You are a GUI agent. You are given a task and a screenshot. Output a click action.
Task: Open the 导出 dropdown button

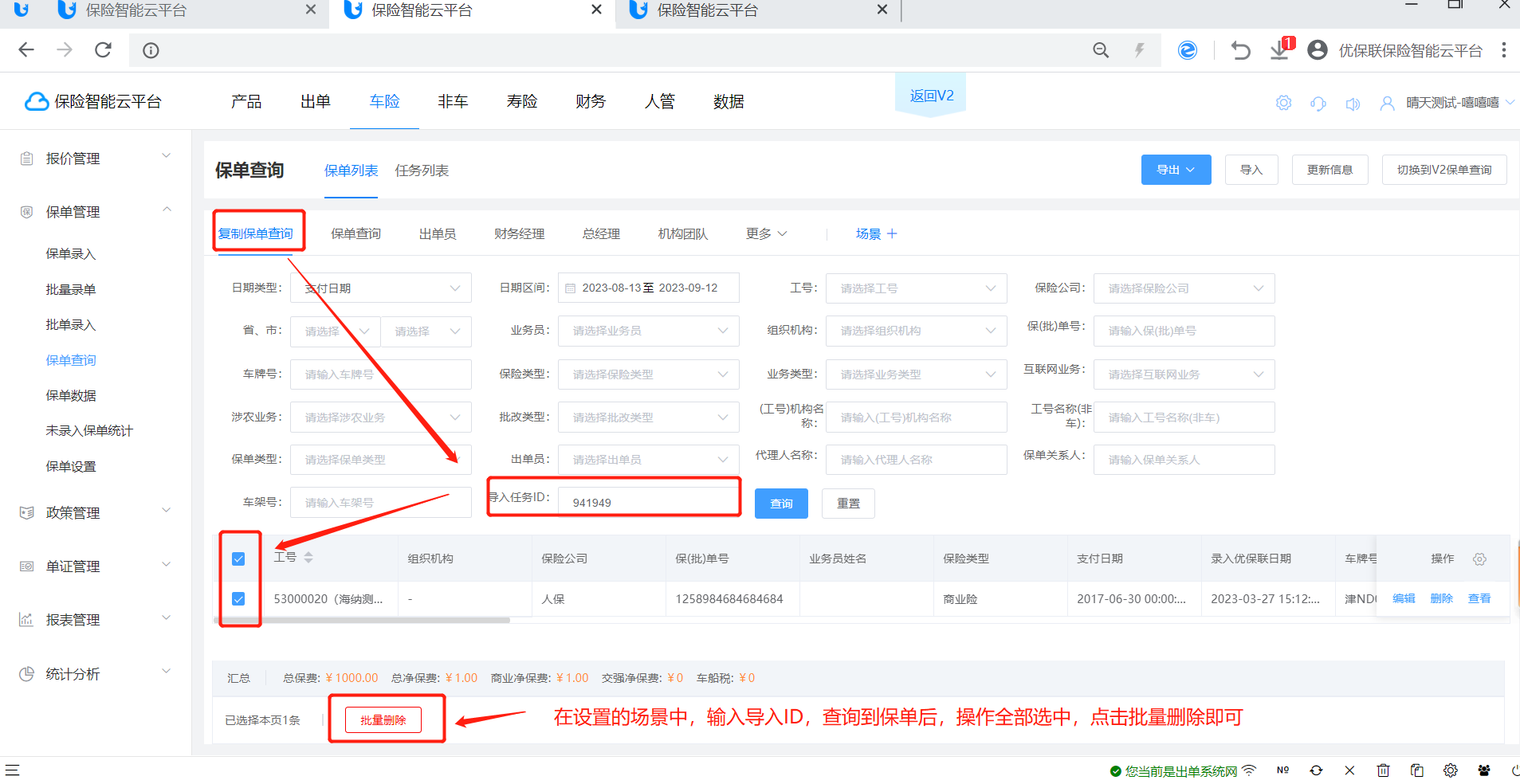(x=1176, y=170)
